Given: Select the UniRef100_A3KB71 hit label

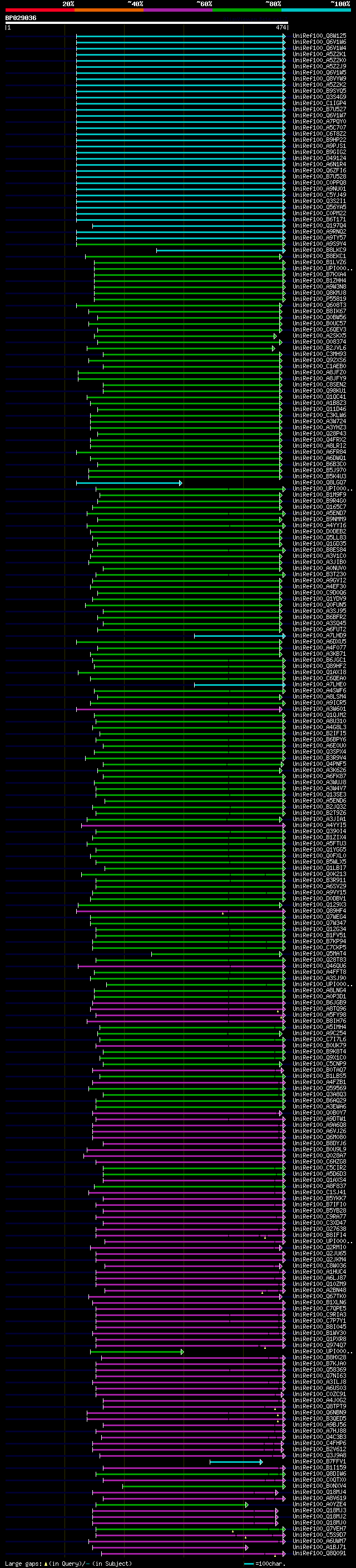Looking at the screenshot, I should (x=319, y=654).
